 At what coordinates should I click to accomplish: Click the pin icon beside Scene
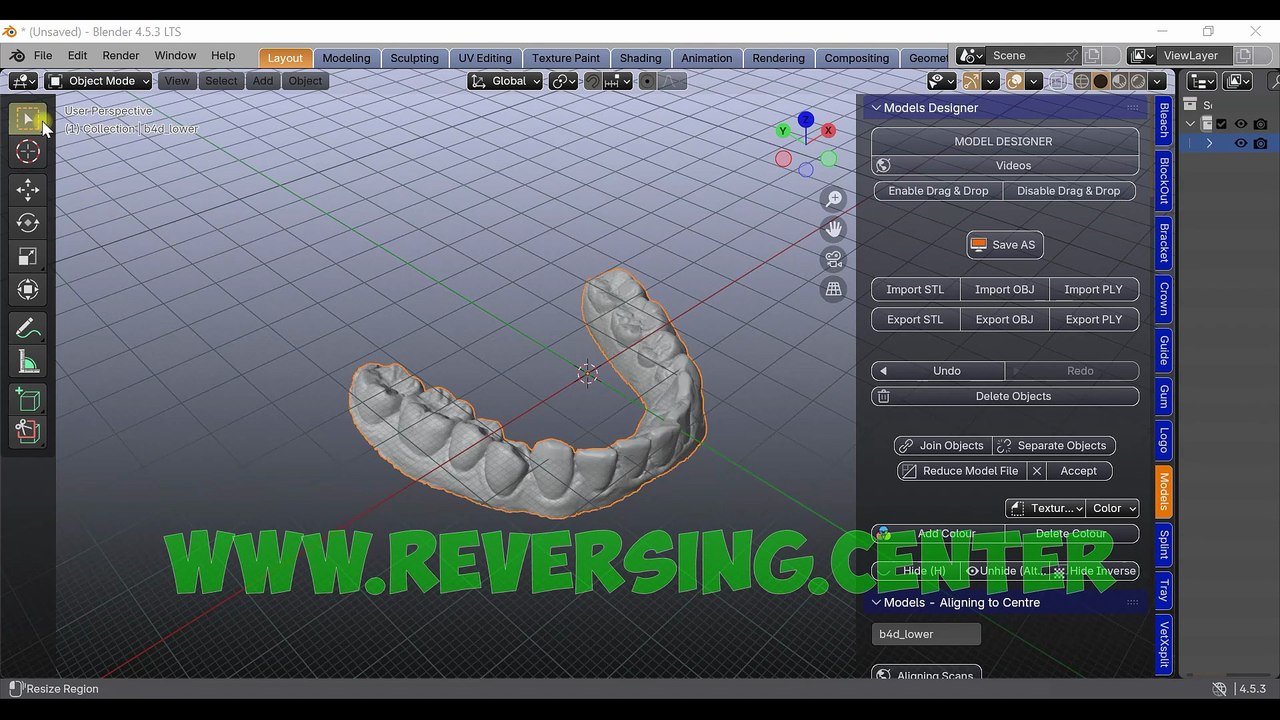[x=1071, y=56]
